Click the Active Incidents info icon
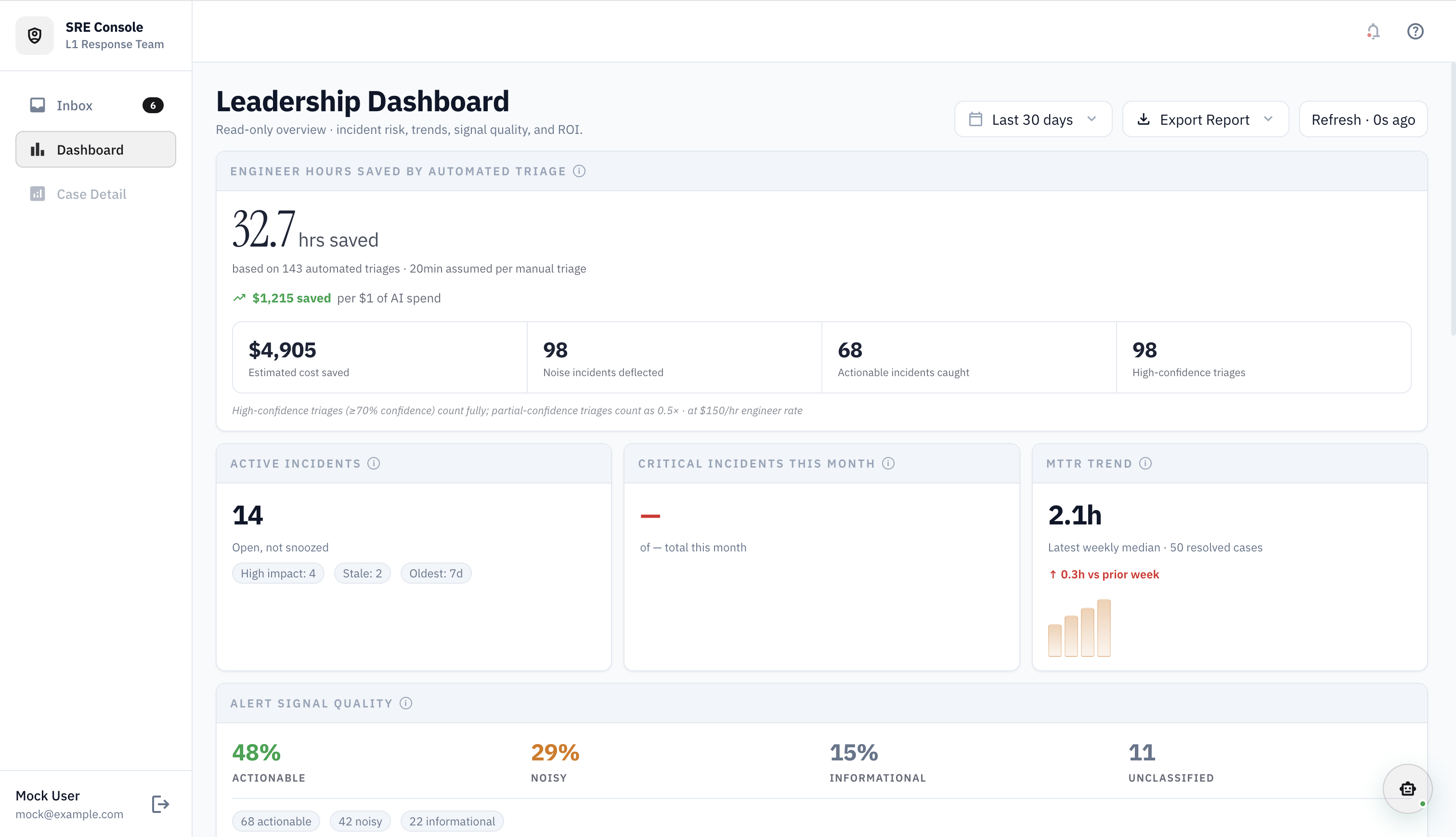This screenshot has width=1456, height=837. pyautogui.click(x=374, y=463)
